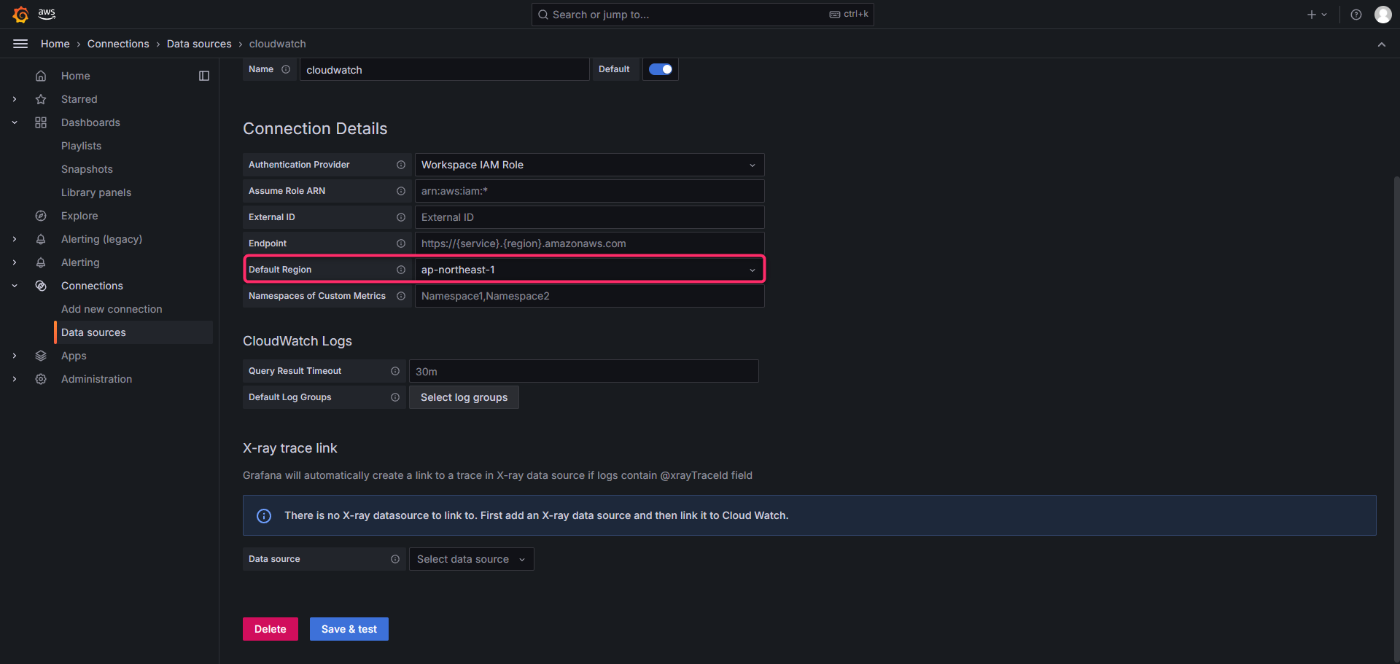Click the Assume Role ARN field
Image resolution: width=1400 pixels, height=664 pixels.
589,191
